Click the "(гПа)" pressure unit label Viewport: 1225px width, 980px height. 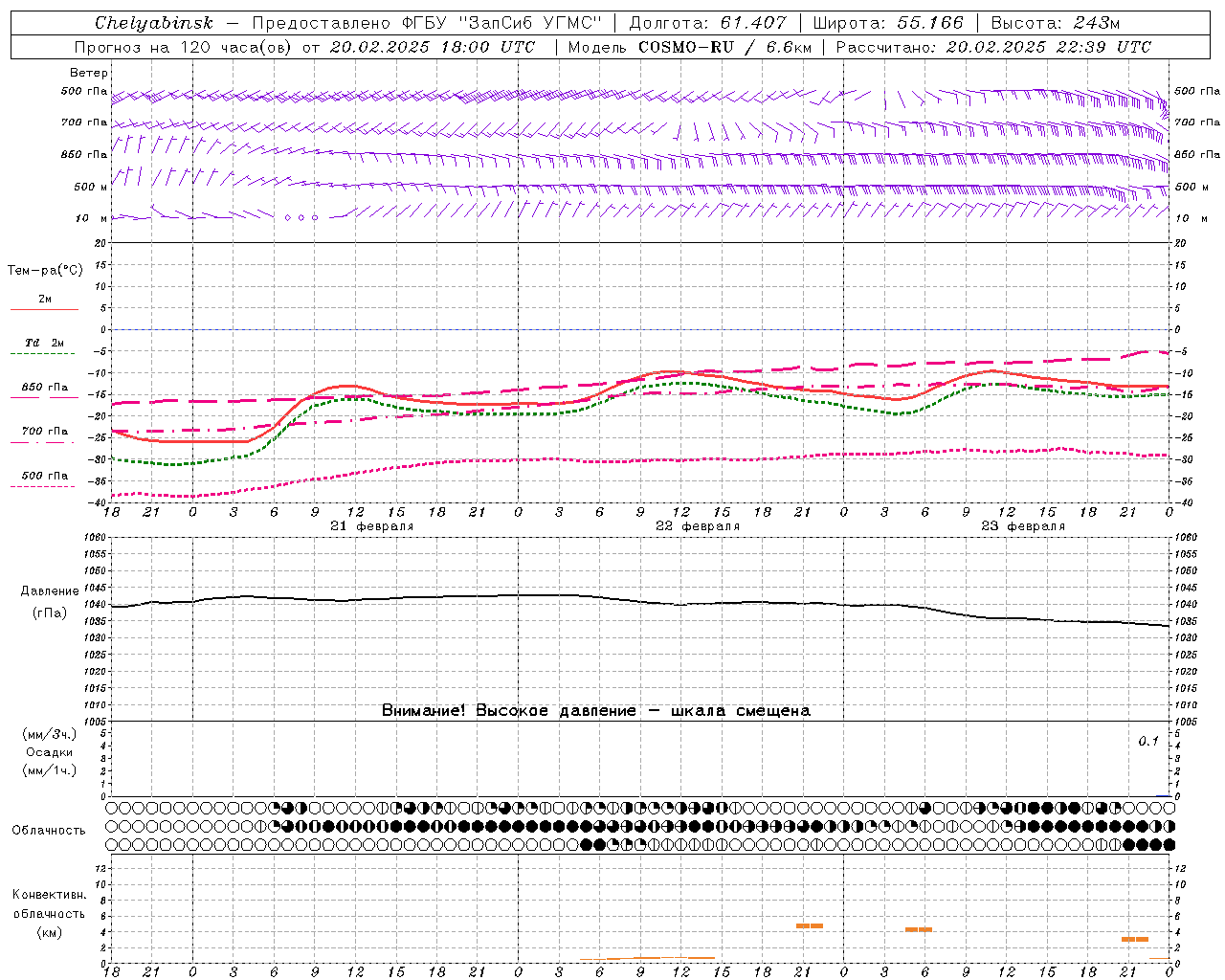50,613
